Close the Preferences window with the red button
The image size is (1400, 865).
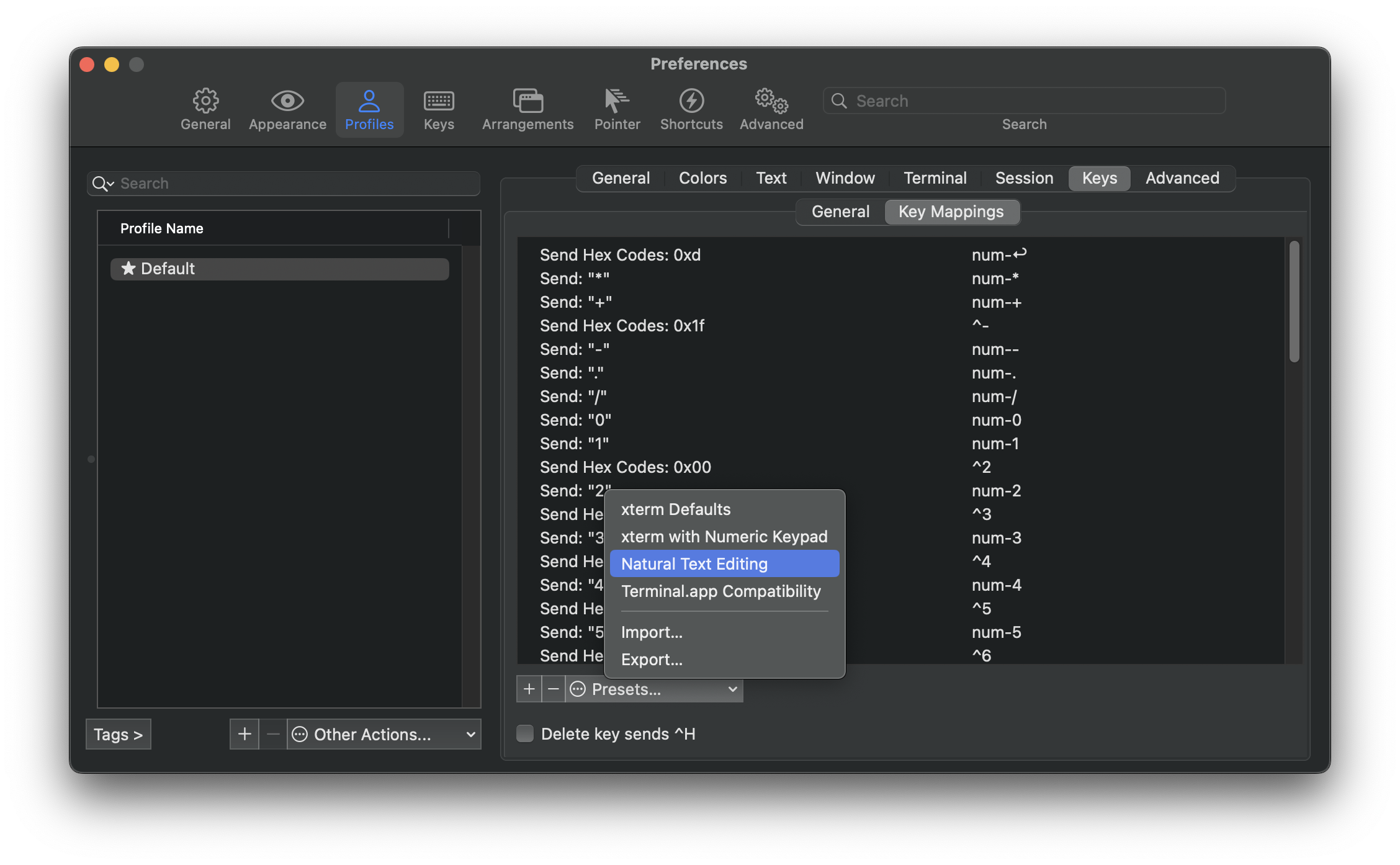(87, 65)
